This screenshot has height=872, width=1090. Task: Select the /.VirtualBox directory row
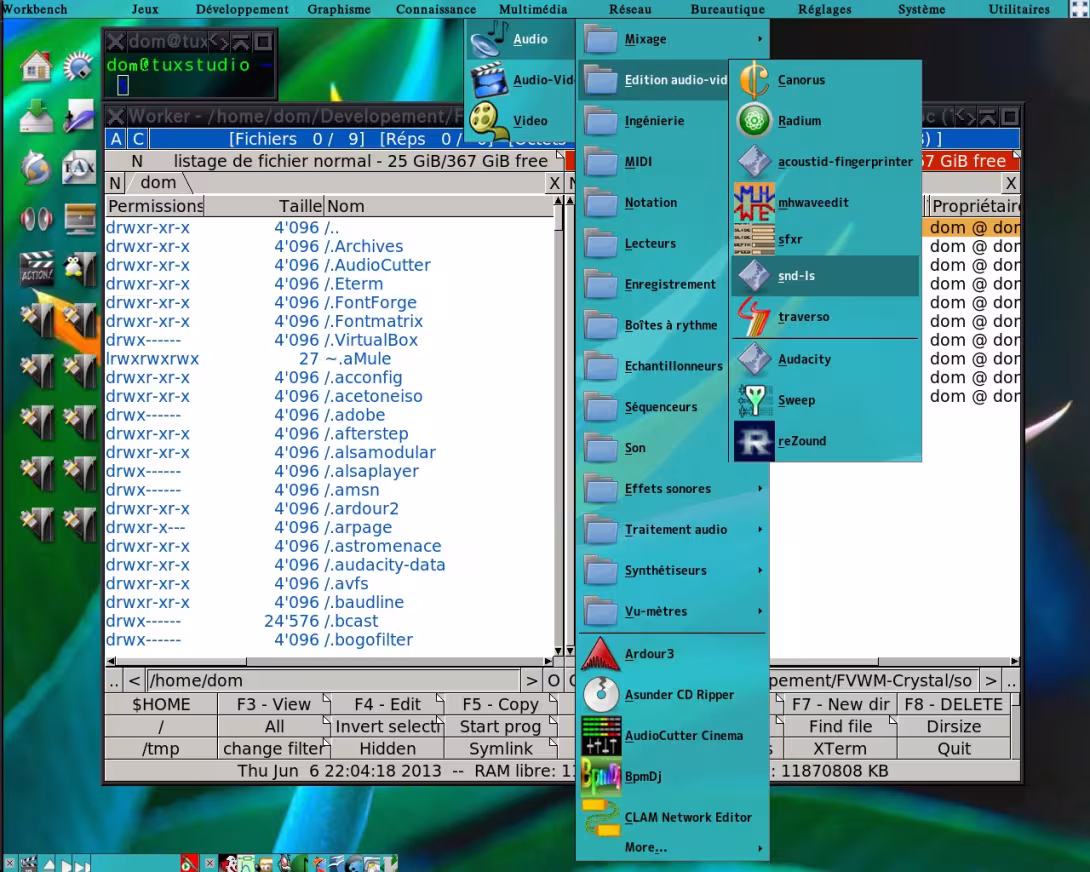tap(331, 340)
